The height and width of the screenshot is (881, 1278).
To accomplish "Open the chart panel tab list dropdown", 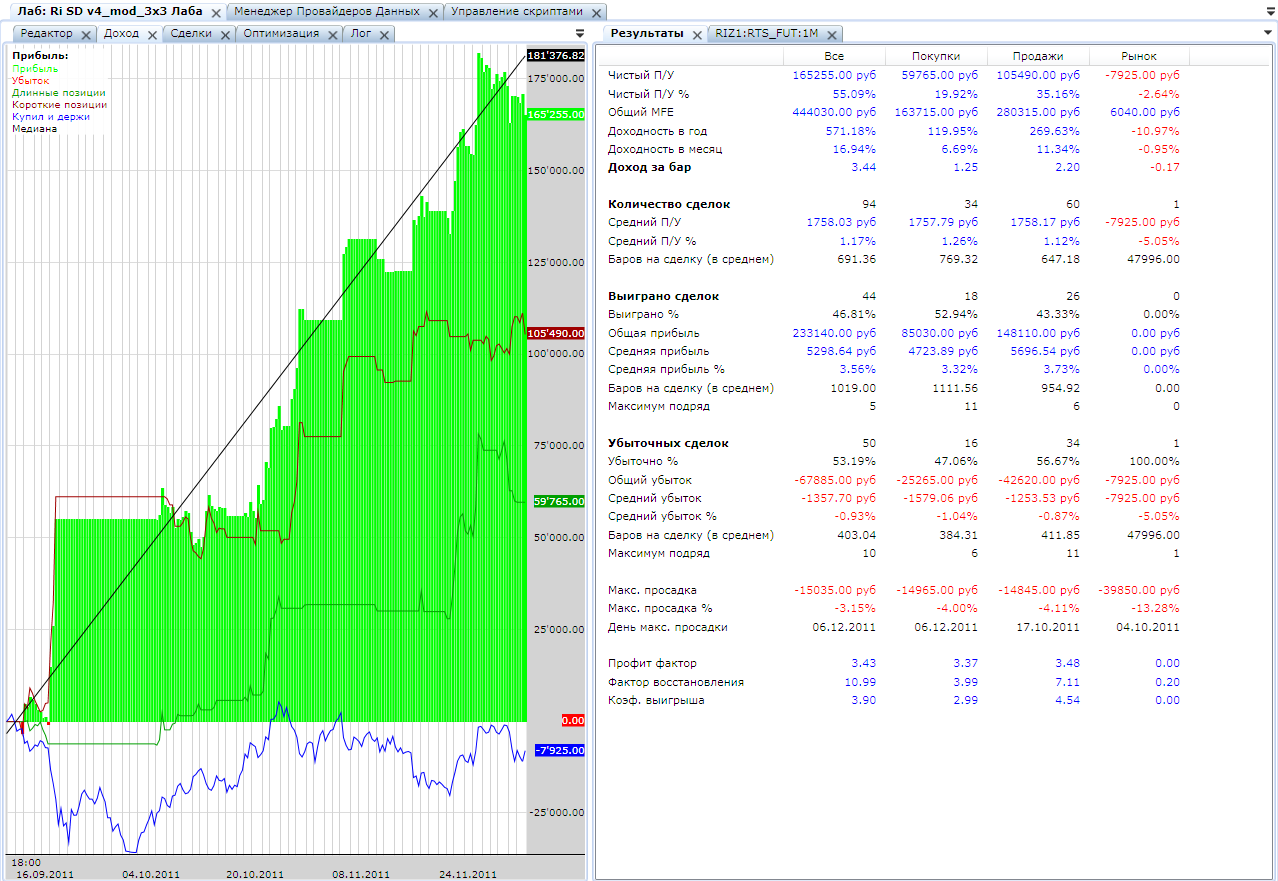I will 579,33.
